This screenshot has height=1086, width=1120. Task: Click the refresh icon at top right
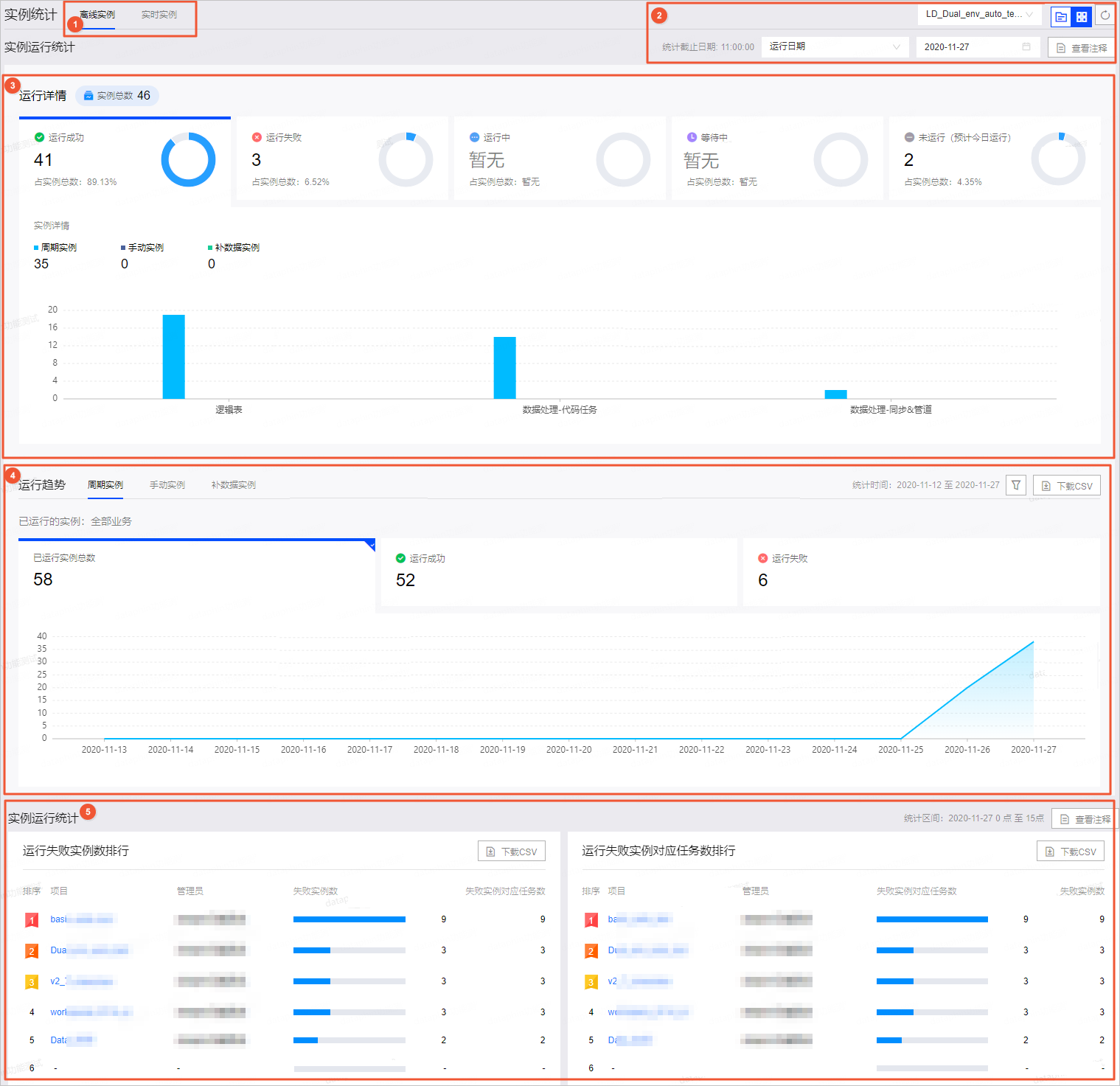point(1105,15)
